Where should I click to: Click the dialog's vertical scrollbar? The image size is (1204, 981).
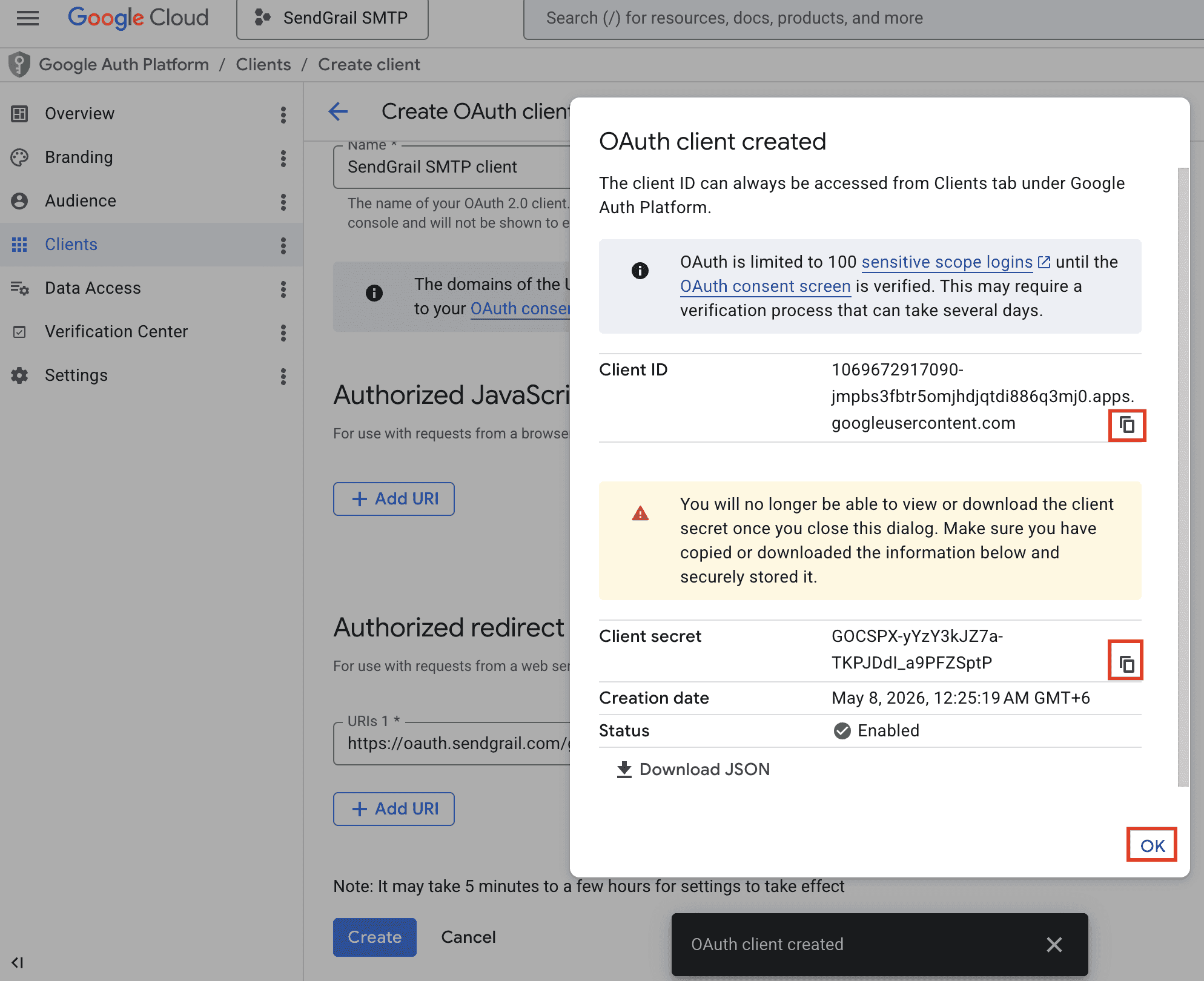[x=1183, y=477]
